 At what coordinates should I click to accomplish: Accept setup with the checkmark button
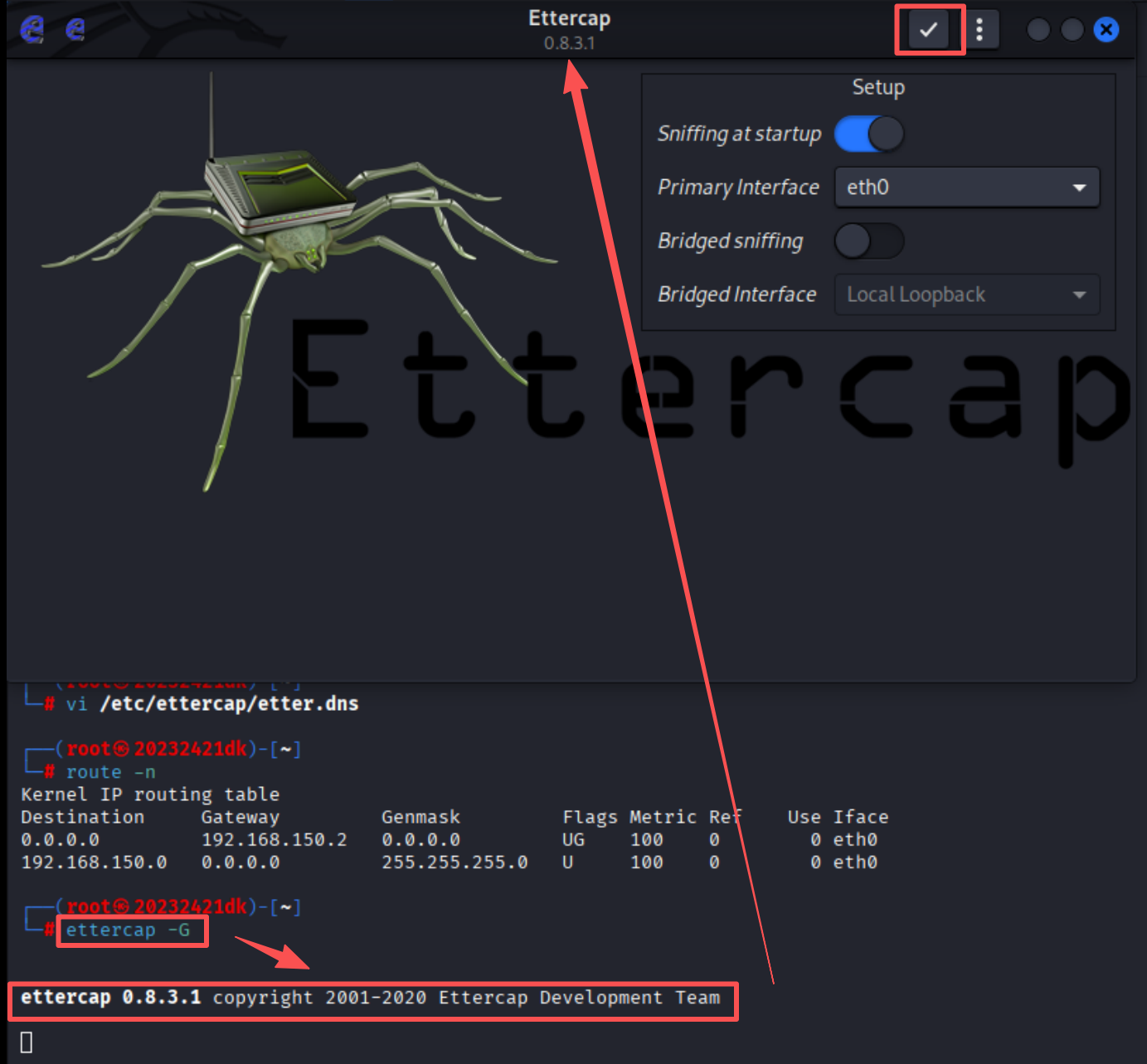coord(929,30)
